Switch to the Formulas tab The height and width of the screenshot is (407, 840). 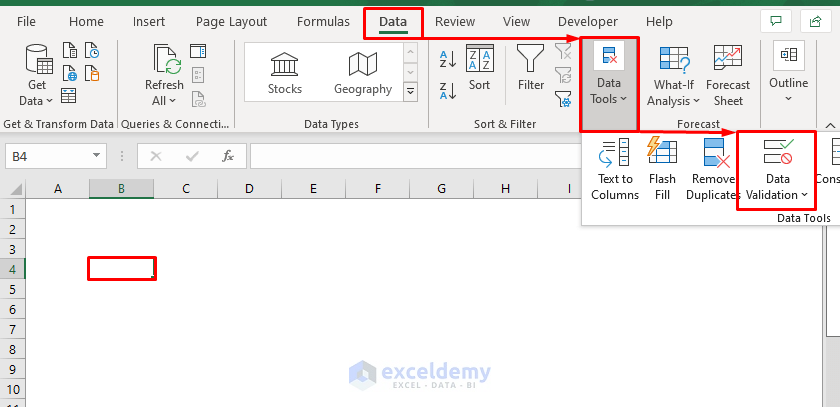323,21
